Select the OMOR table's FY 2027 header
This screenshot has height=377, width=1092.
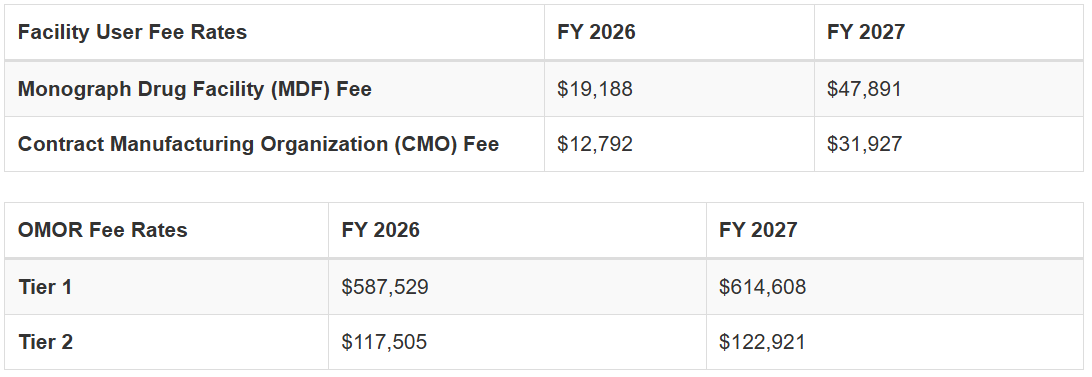[x=758, y=230]
